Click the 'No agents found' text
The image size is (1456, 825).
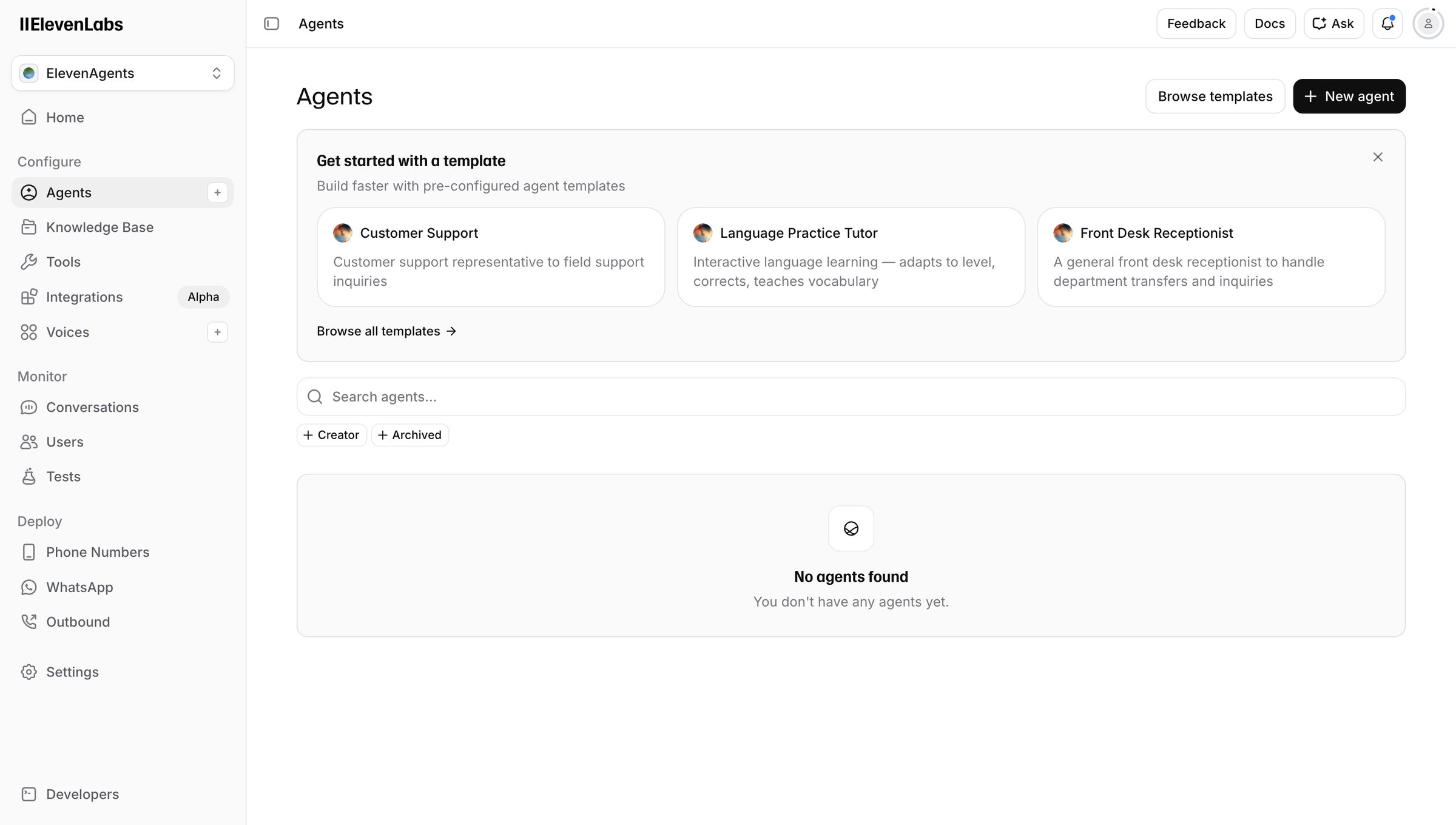pos(851,576)
